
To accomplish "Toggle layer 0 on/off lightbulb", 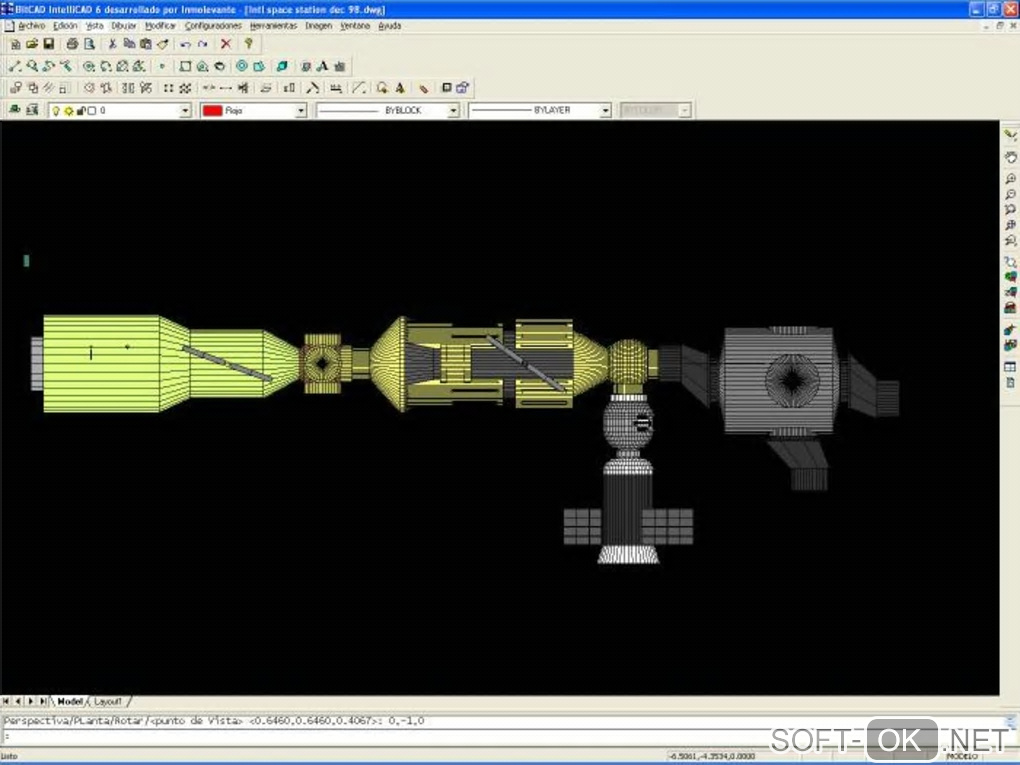I will click(56, 111).
